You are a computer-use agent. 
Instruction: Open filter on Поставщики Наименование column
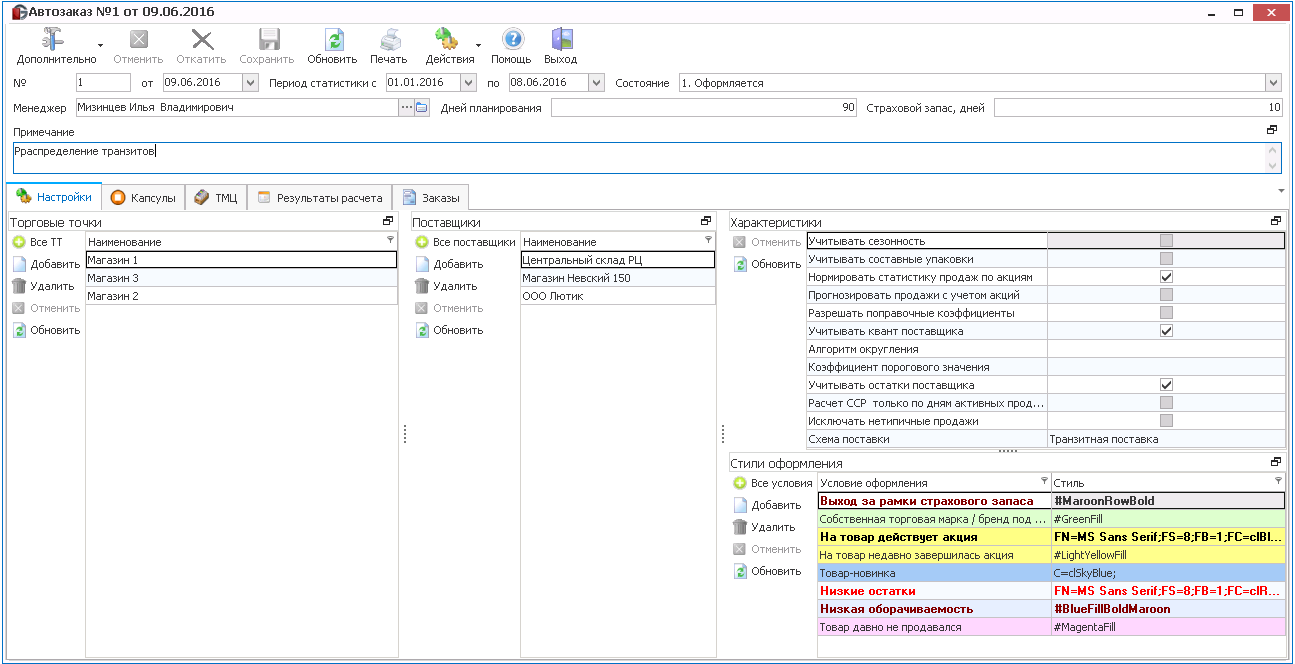(x=708, y=241)
